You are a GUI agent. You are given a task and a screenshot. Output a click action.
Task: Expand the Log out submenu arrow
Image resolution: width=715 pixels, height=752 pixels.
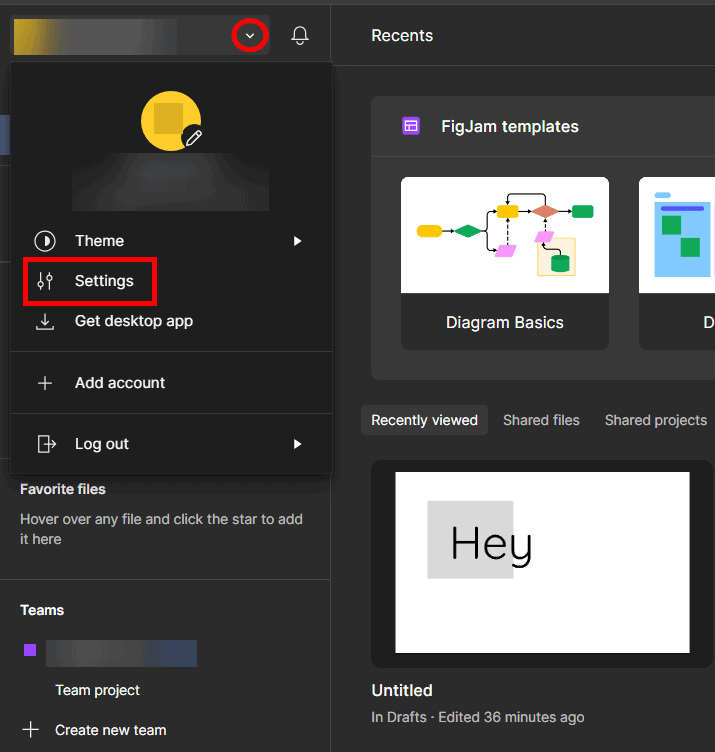coord(297,444)
